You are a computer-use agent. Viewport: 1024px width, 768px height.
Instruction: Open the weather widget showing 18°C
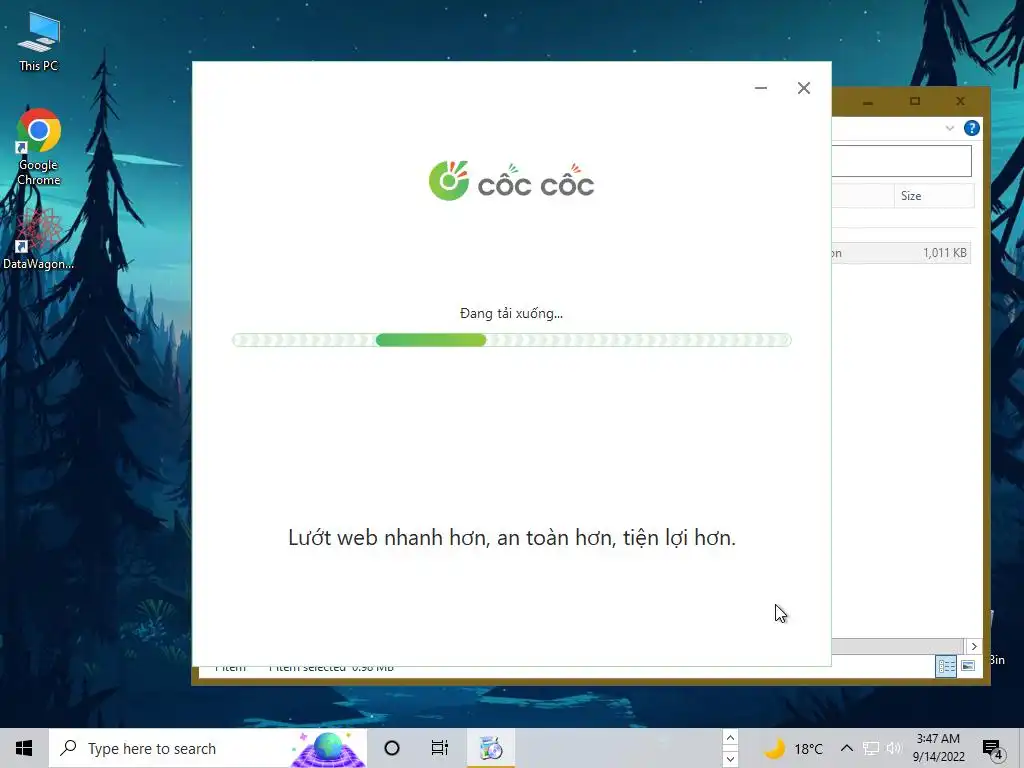[793, 748]
